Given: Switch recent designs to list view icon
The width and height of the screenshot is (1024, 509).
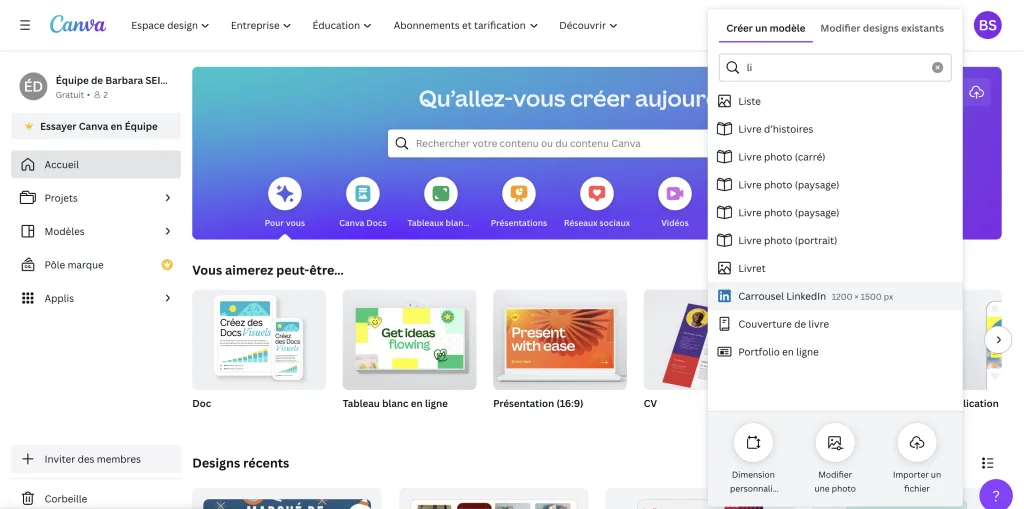Looking at the screenshot, I should tap(987, 463).
